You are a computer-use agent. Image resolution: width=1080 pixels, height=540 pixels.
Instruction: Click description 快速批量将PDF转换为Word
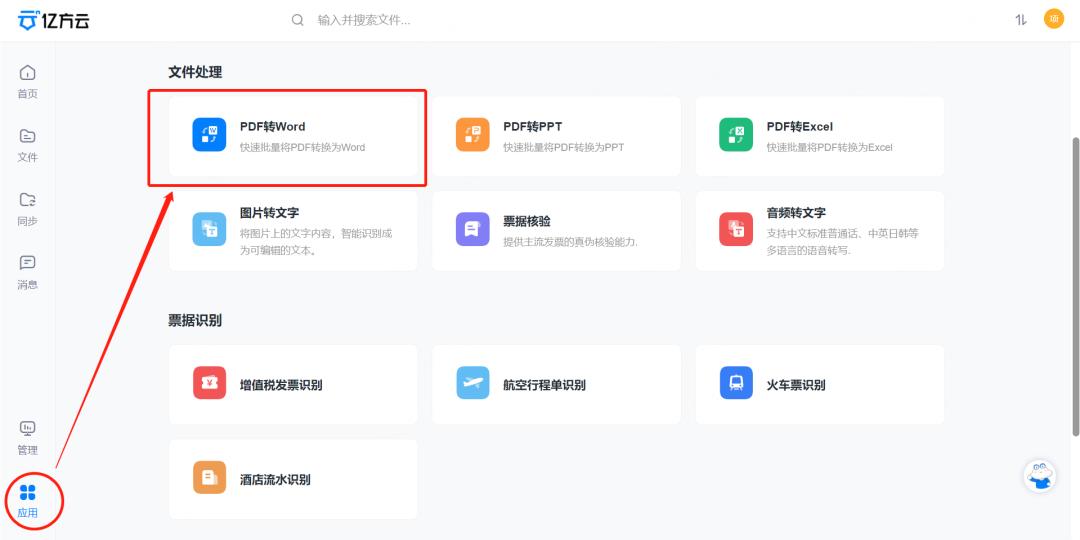tap(302, 147)
